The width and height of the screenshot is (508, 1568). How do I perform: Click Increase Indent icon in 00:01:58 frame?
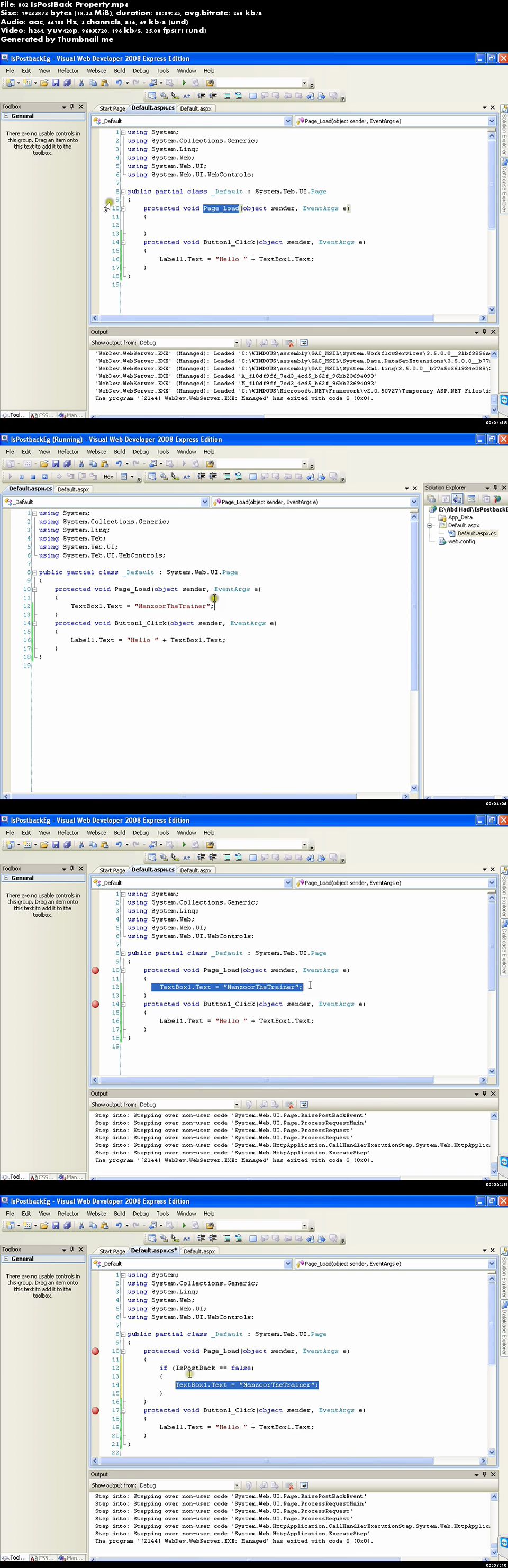click(213, 96)
